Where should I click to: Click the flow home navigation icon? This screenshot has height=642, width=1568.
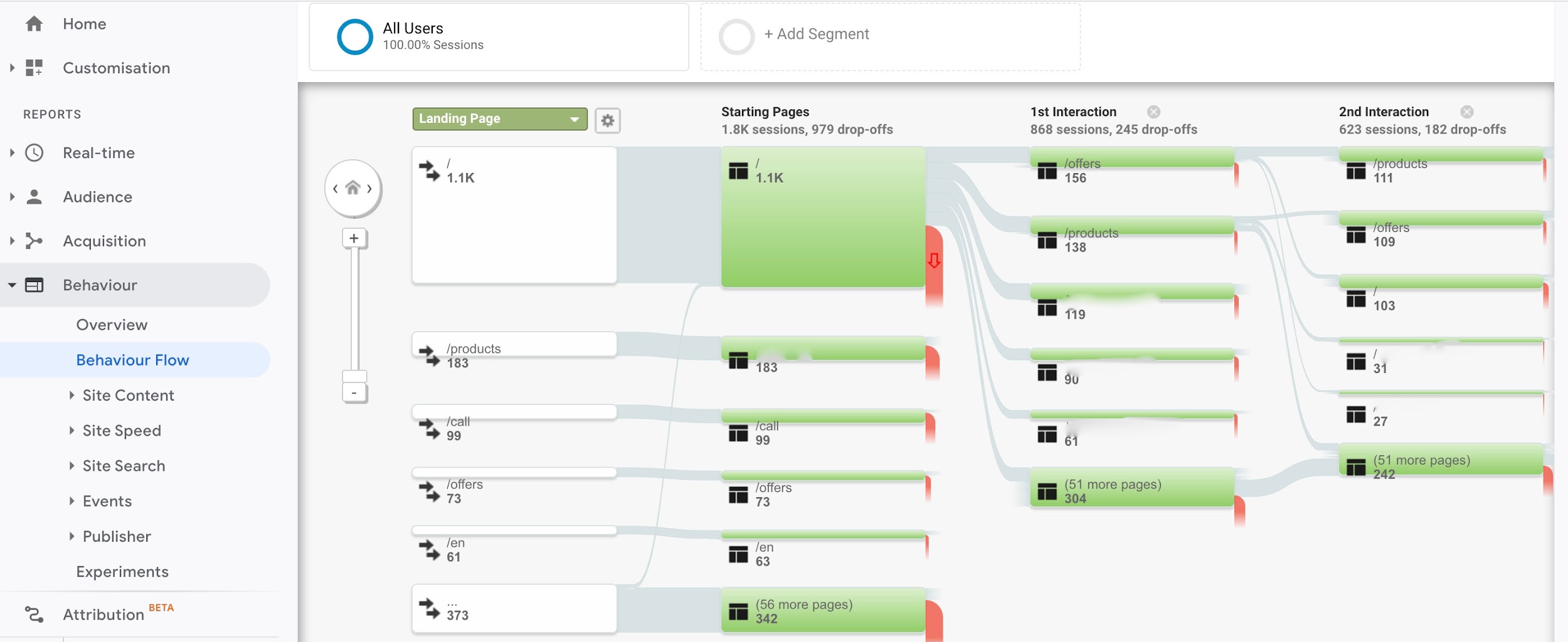pyautogui.click(x=353, y=188)
